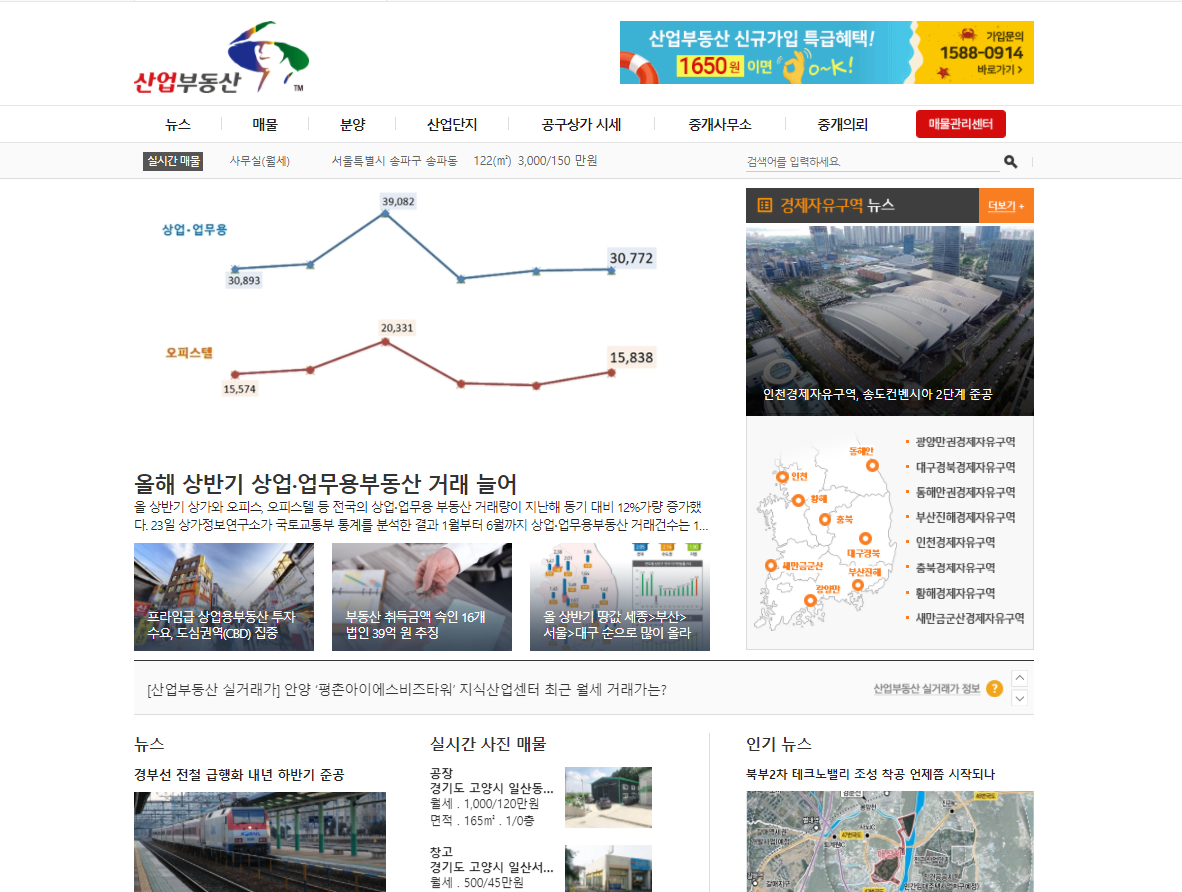Click the search keyword input field

pyautogui.click(x=870, y=161)
